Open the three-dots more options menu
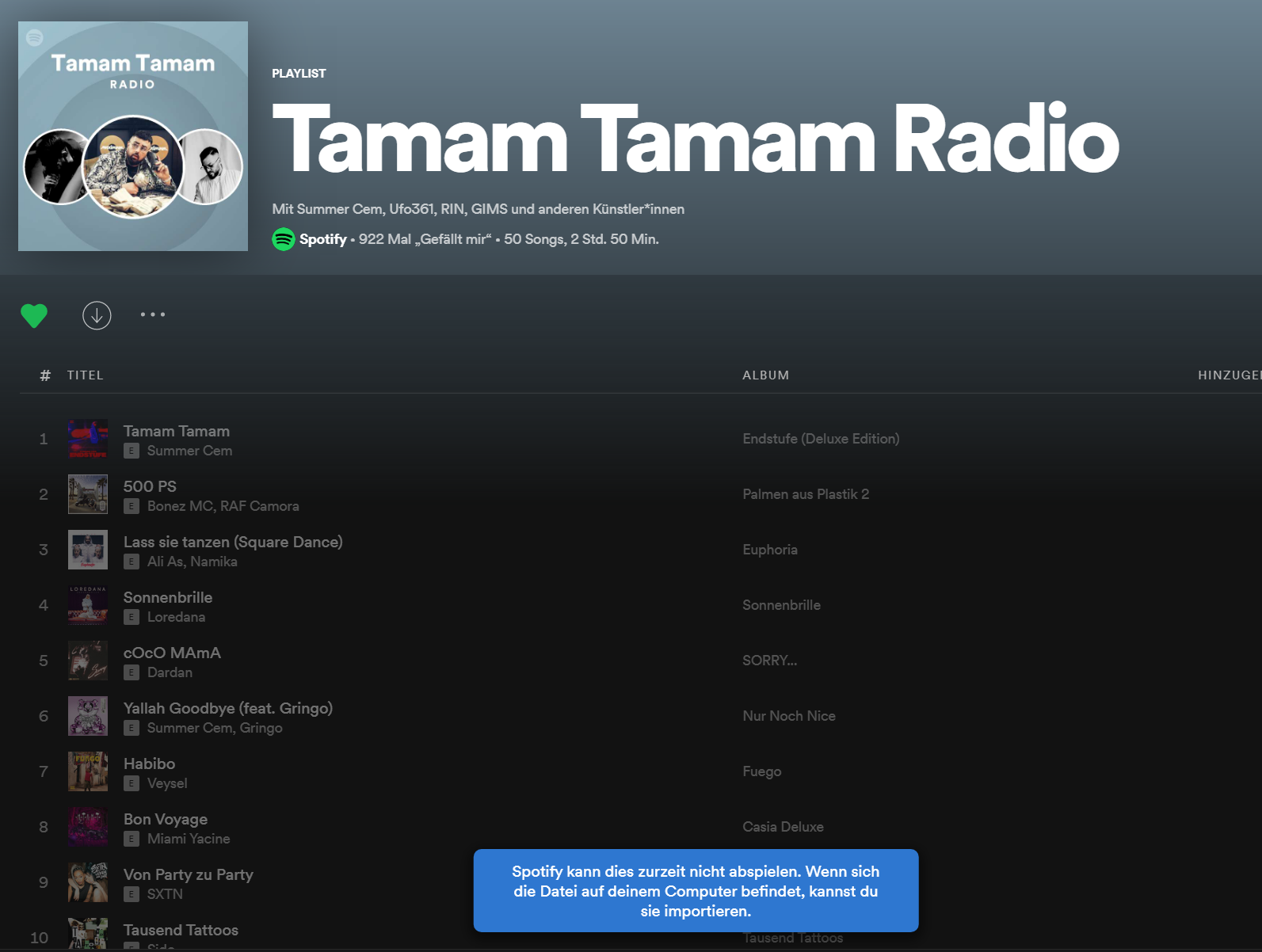 [153, 314]
